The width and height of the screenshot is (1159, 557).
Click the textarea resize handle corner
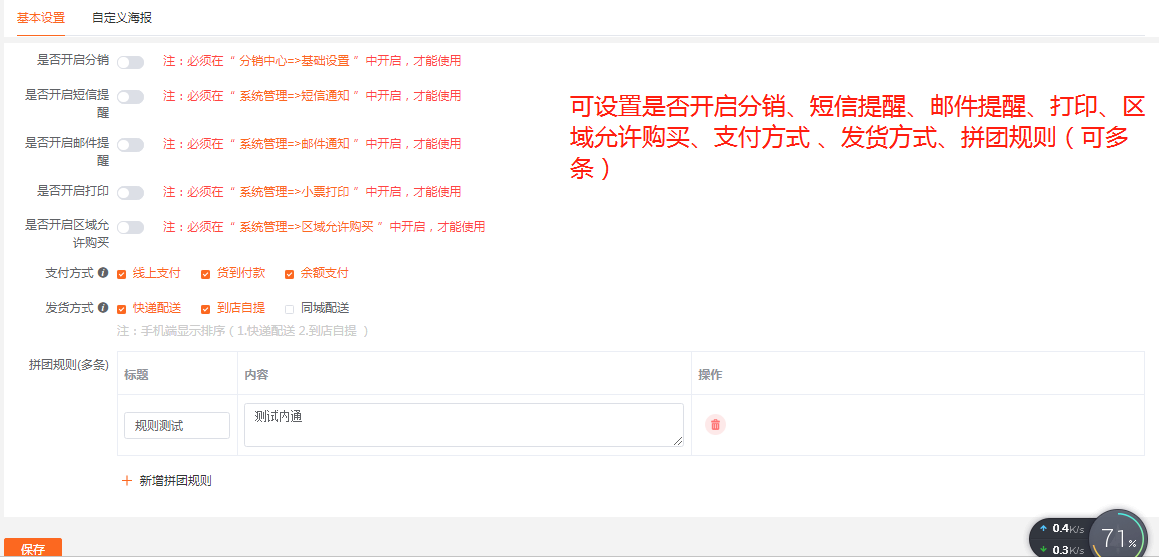click(x=678, y=441)
